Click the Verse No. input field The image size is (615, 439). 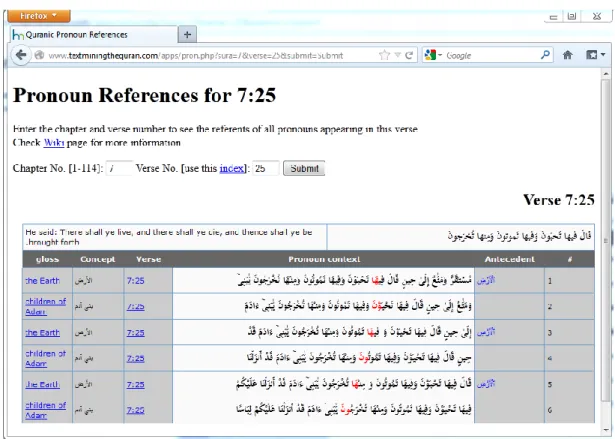pyautogui.click(x=266, y=168)
